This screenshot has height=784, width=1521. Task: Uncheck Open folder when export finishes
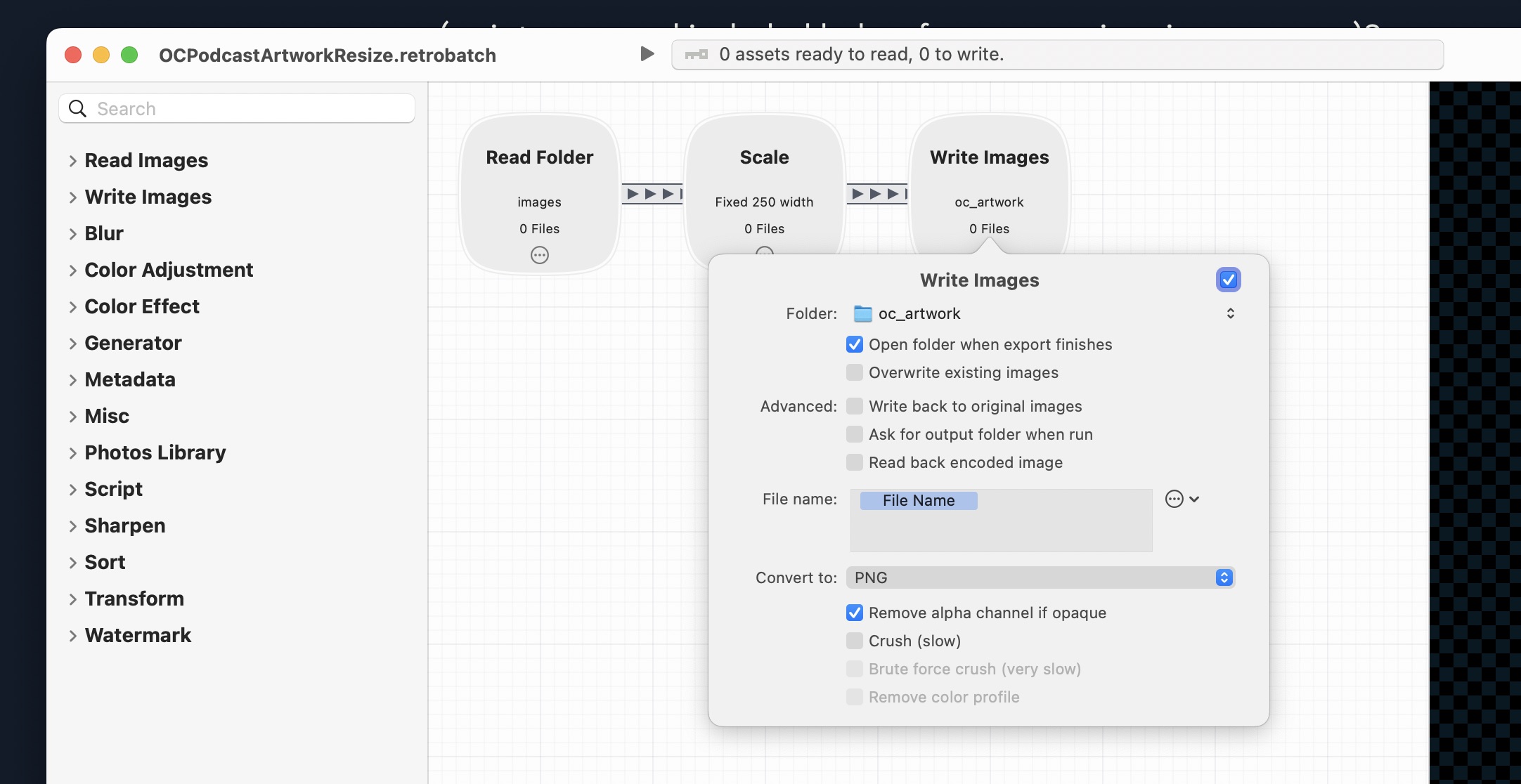click(854, 345)
